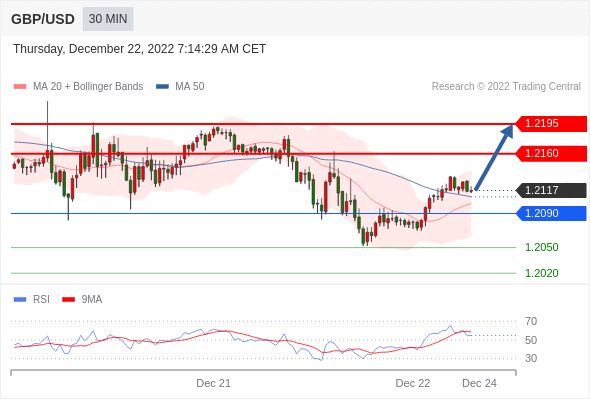The image size is (590, 400).
Task: Click the 1.2020 green support label
Action: tap(541, 273)
